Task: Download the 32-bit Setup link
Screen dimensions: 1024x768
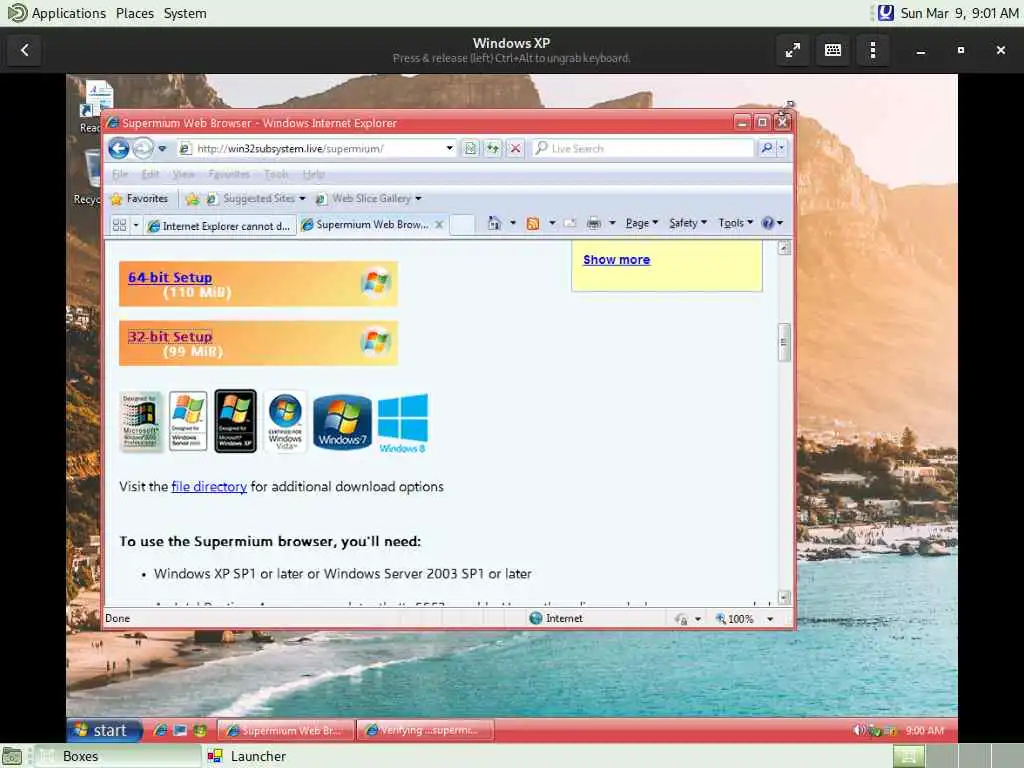Action: pyautogui.click(x=170, y=337)
